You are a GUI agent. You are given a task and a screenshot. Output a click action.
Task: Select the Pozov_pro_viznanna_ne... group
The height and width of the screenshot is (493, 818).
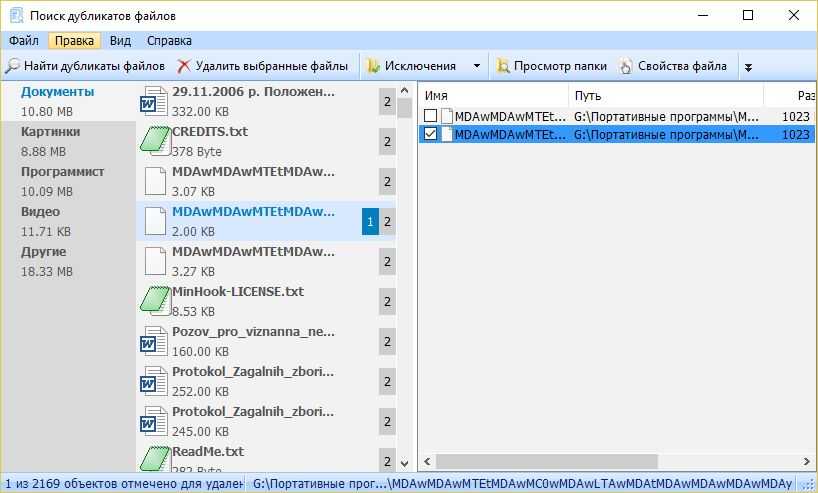[x=266, y=341]
